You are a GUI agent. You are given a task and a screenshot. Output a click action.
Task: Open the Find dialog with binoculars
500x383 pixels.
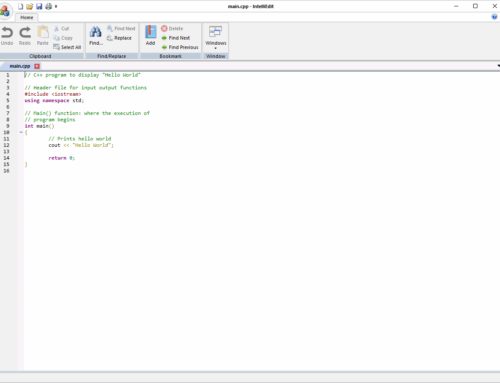pos(96,36)
